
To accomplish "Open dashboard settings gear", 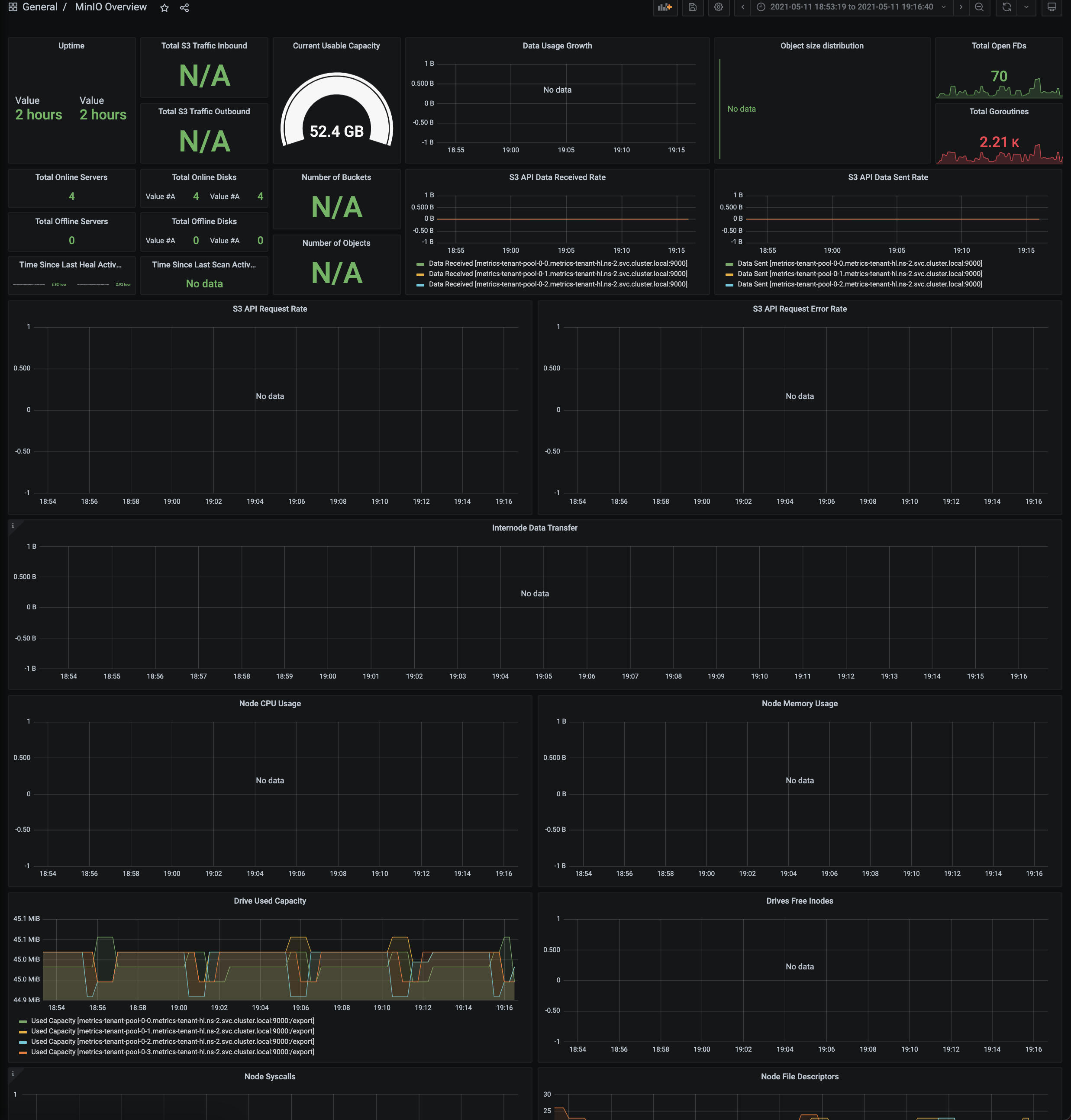I will click(x=719, y=7).
